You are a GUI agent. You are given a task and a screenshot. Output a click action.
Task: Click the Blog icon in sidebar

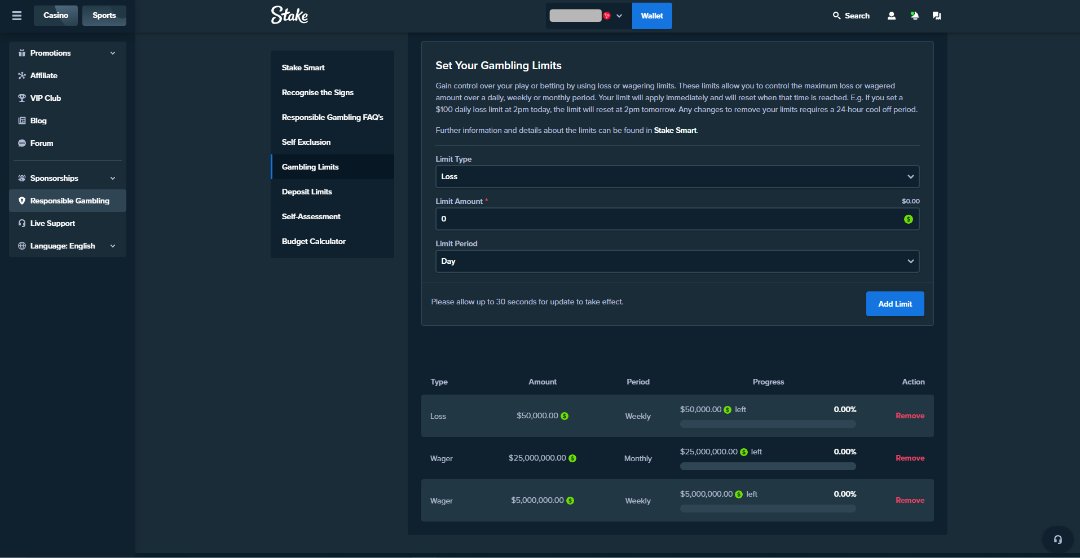point(22,121)
